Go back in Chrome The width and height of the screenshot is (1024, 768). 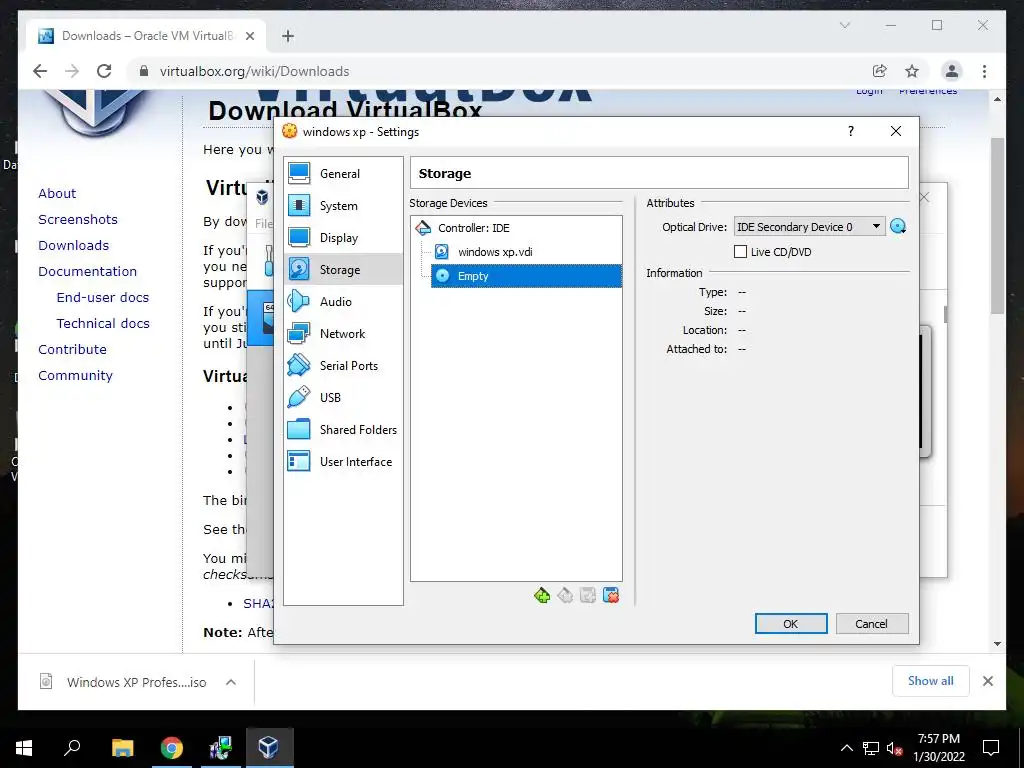tap(40, 71)
